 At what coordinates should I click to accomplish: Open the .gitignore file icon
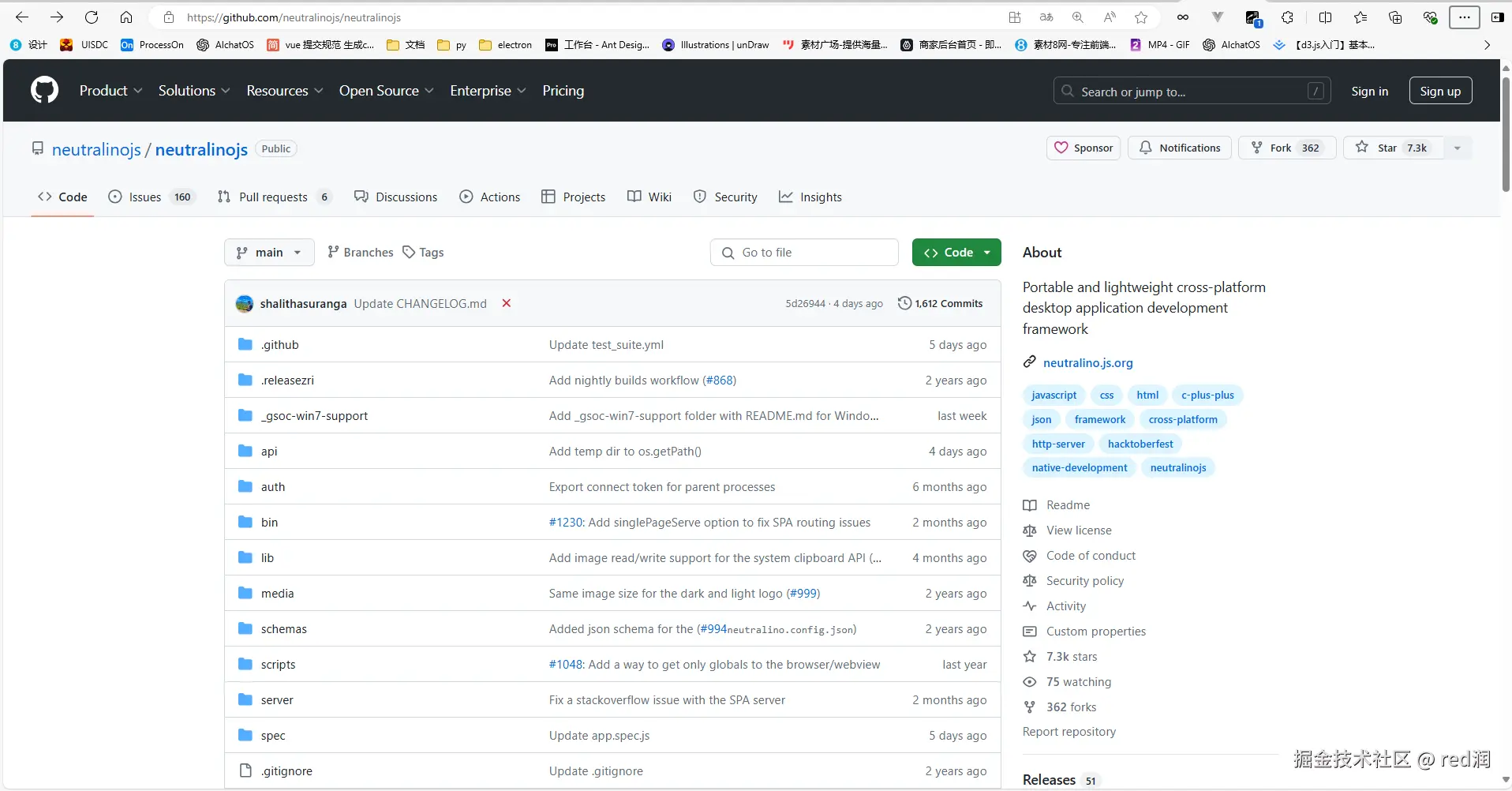245,770
